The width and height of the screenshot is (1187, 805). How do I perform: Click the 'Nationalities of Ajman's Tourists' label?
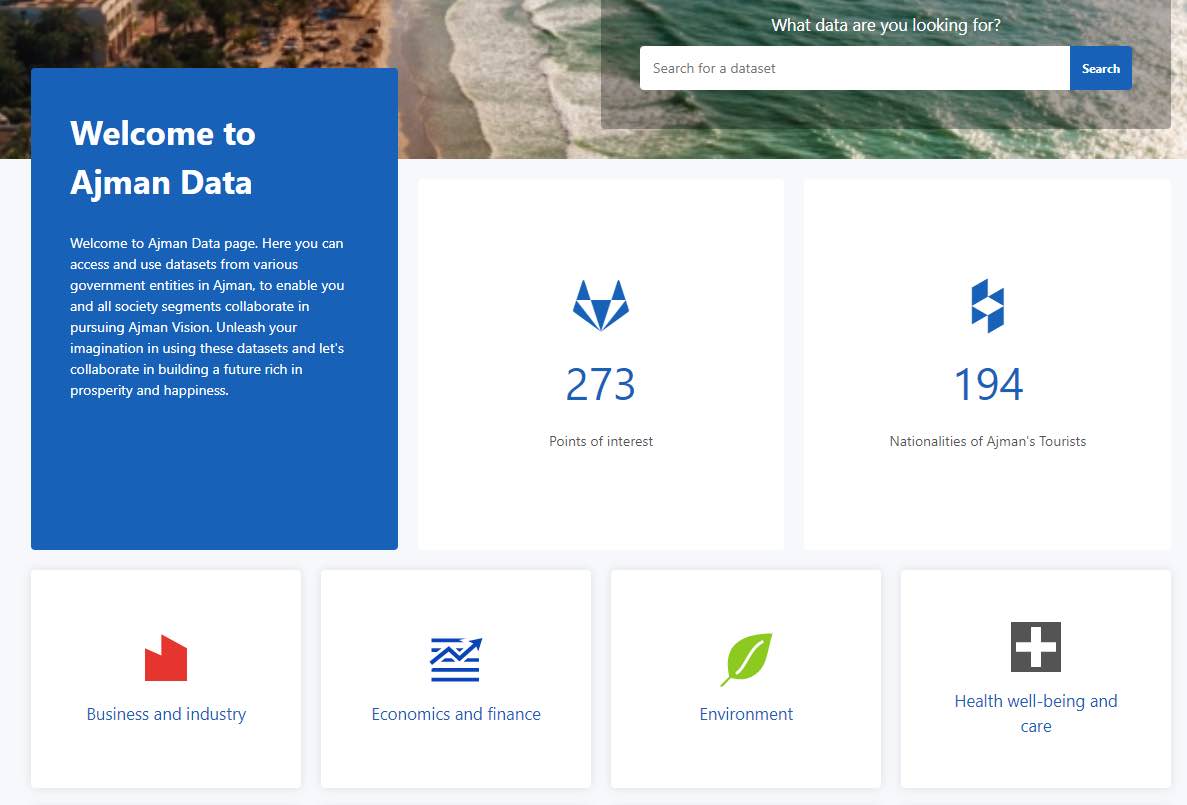click(x=987, y=441)
